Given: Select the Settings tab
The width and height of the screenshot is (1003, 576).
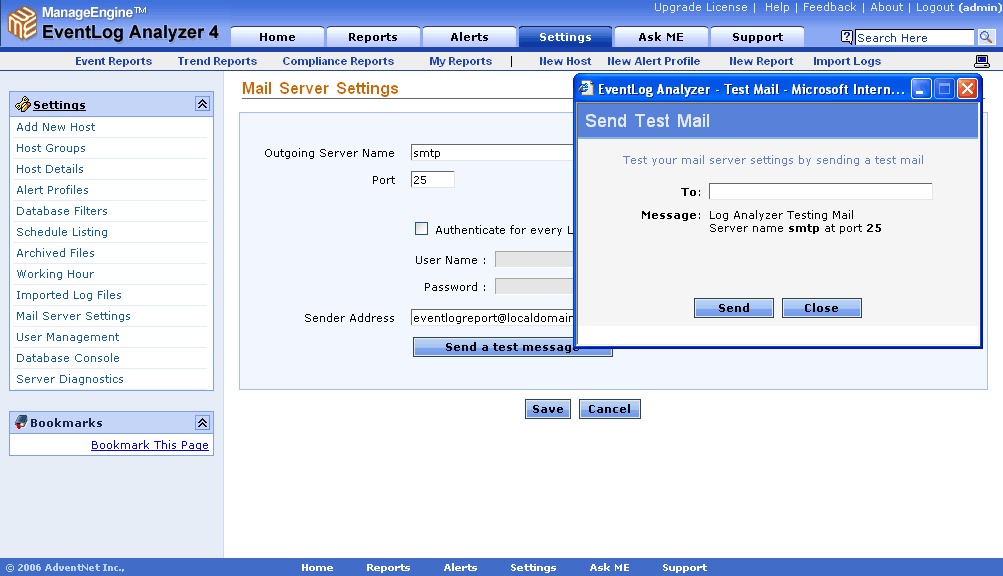Looking at the screenshot, I should tap(565, 37).
